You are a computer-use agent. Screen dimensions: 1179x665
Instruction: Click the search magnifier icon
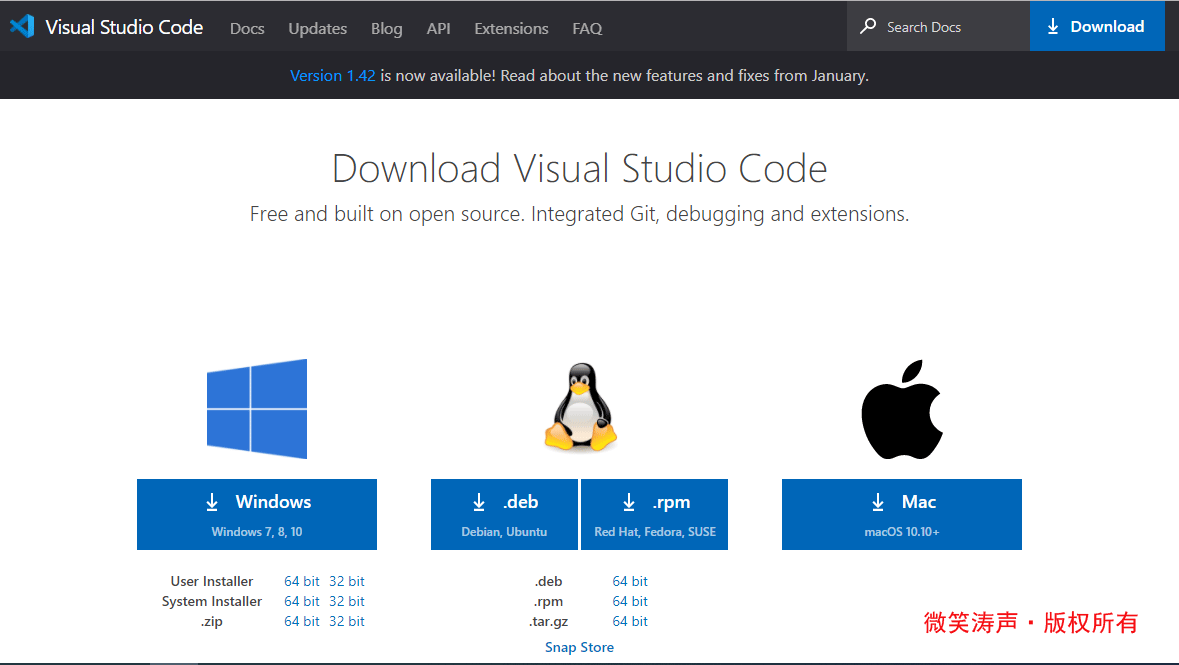pyautogui.click(x=868, y=26)
